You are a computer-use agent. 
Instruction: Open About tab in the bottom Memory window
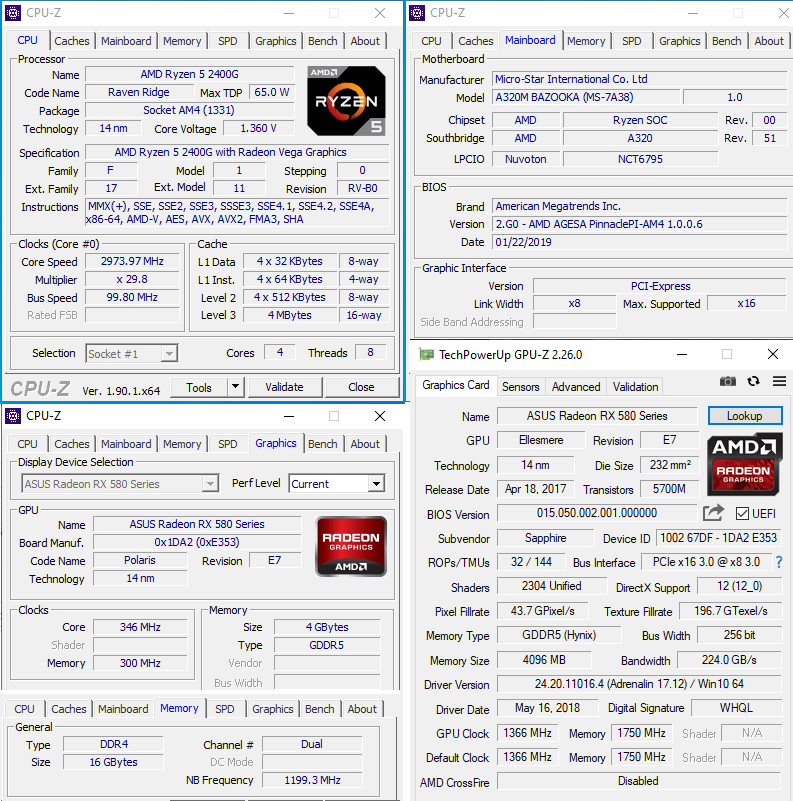tap(362, 709)
